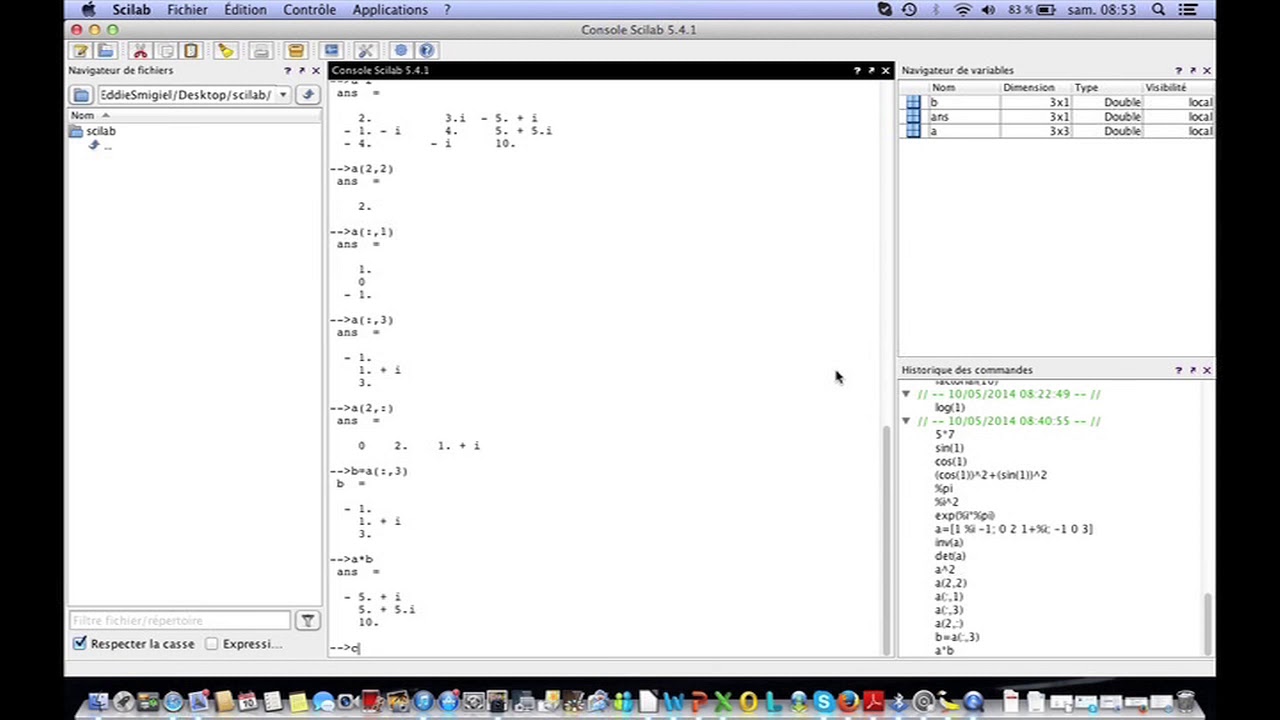The height and width of the screenshot is (720, 1280).
Task: Open SciNotes editor from toolbar
Action: point(81,50)
